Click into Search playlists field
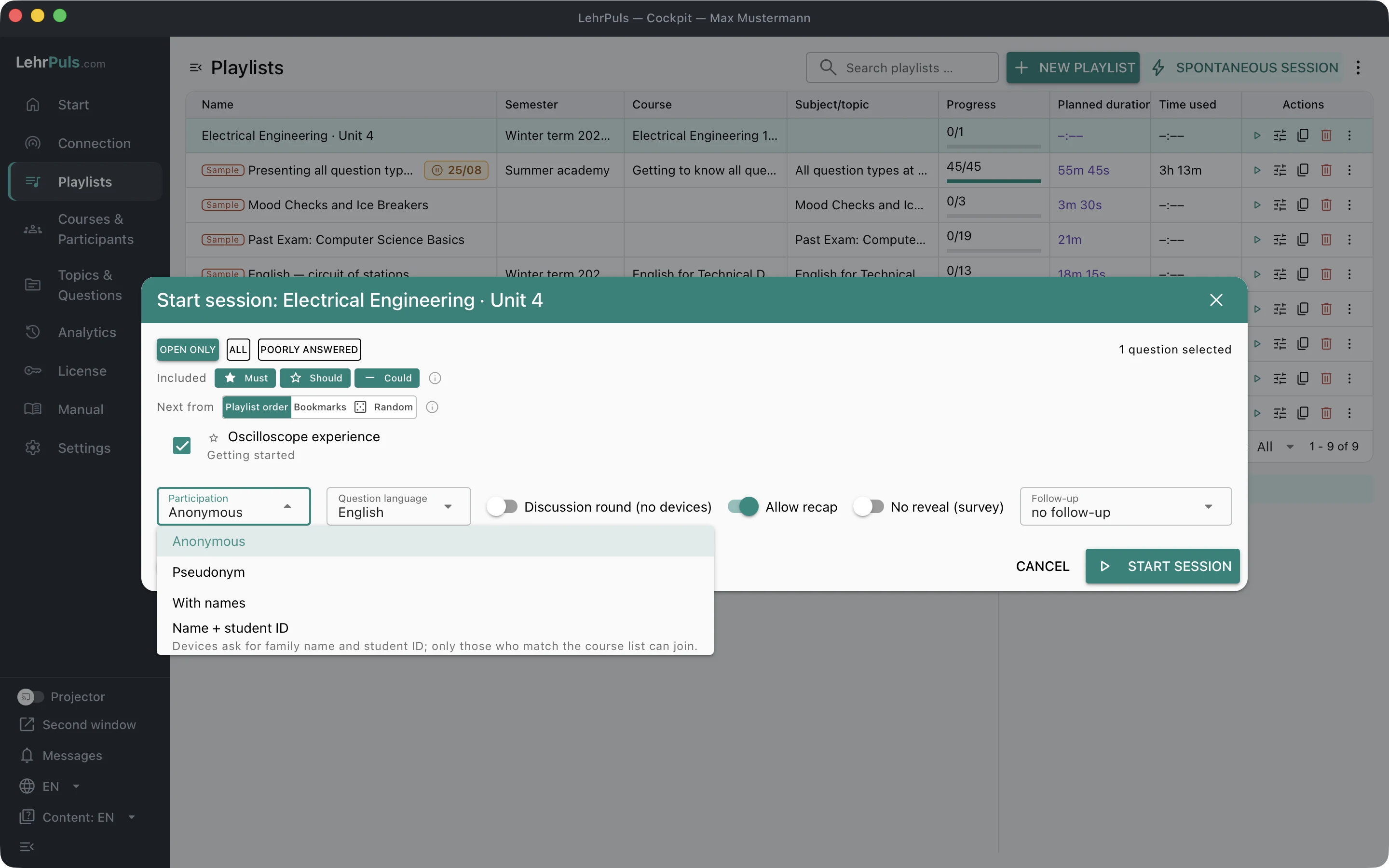The image size is (1389, 868). (x=902, y=68)
